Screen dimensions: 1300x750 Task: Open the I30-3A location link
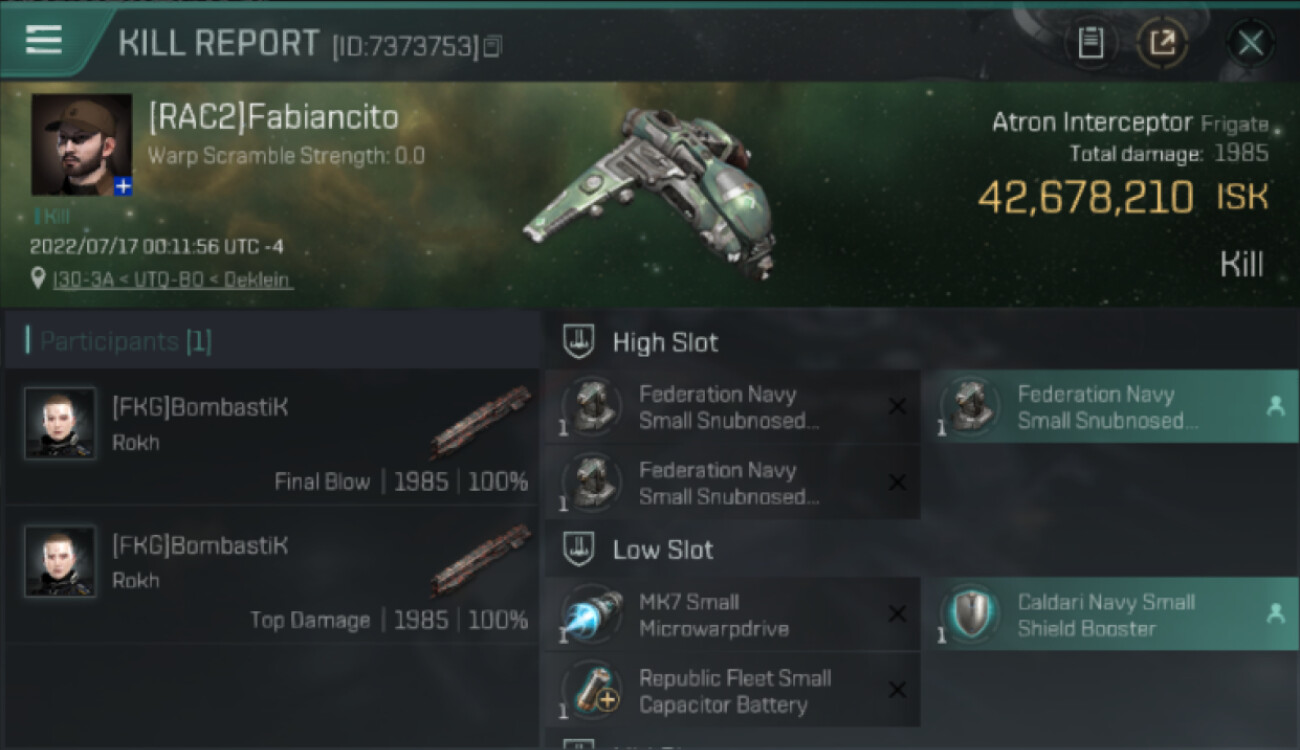click(x=173, y=280)
